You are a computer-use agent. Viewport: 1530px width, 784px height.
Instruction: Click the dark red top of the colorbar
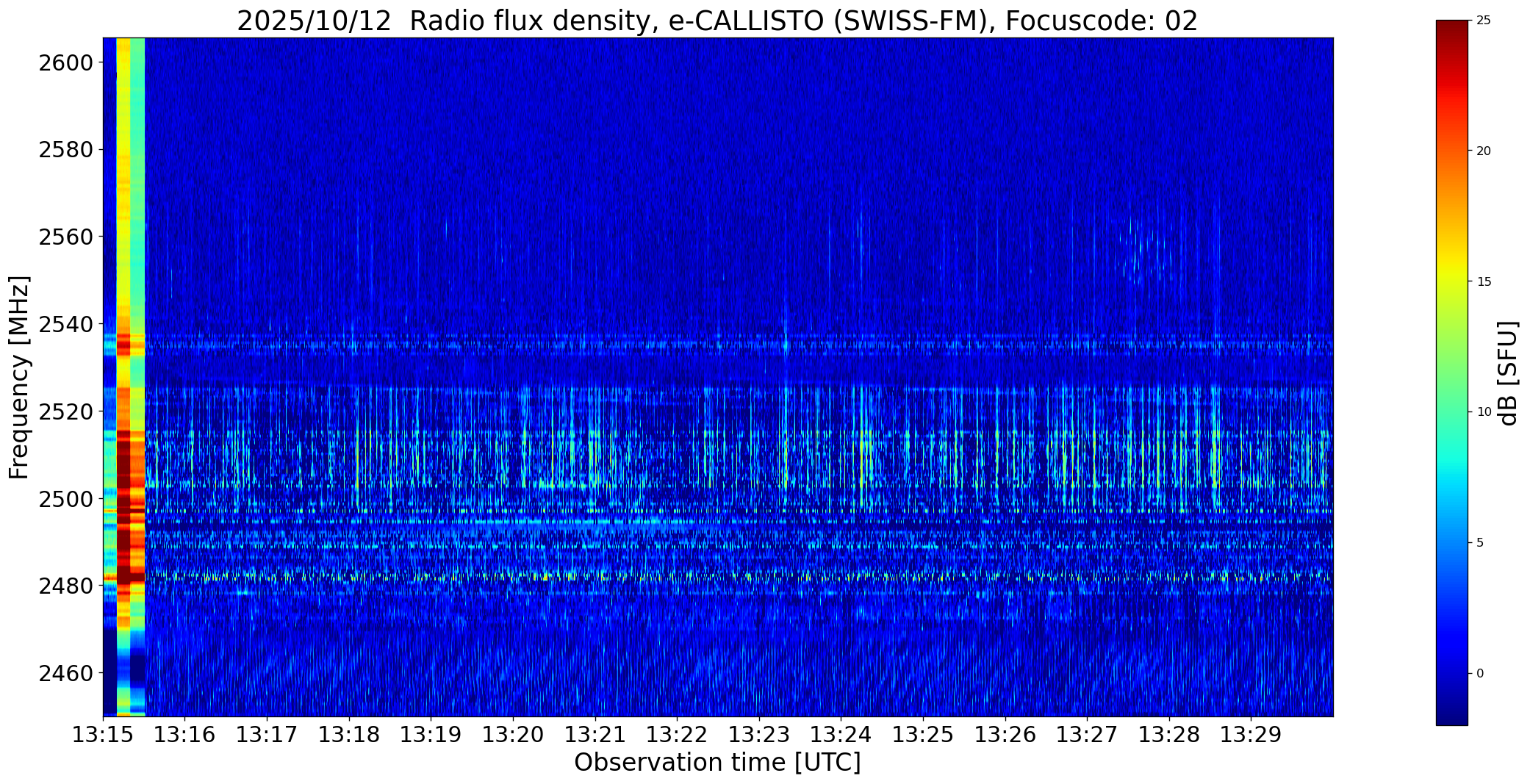(1451, 33)
